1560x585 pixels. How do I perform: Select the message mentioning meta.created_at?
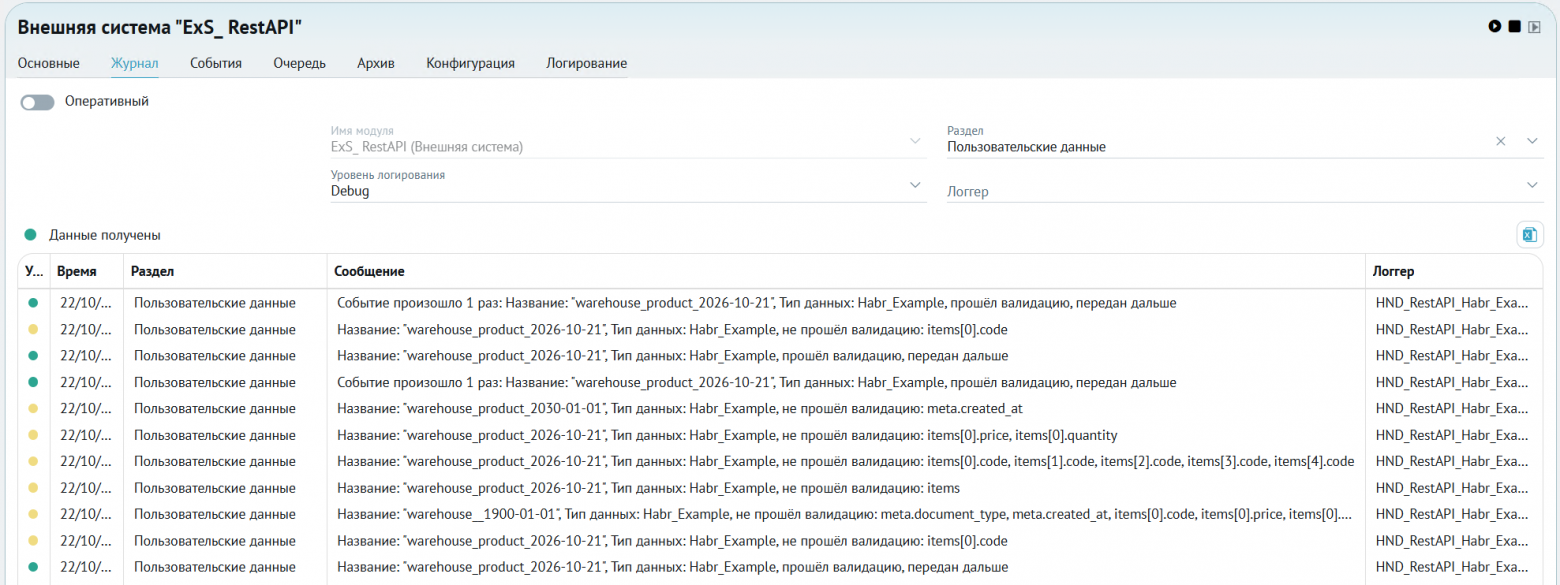pyautogui.click(x=680, y=408)
